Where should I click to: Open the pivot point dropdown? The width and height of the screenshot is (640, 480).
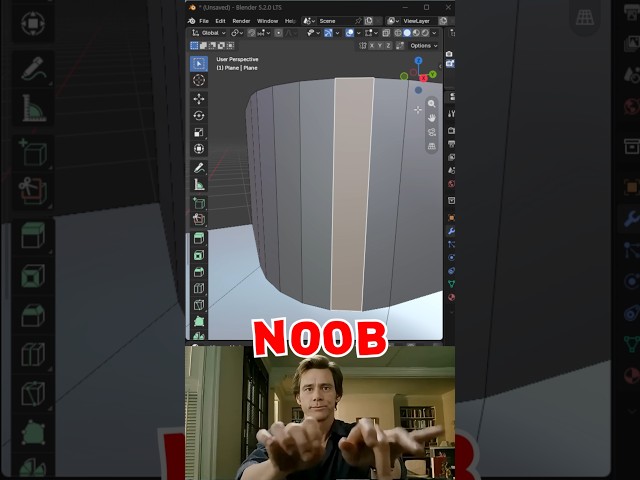[x=237, y=33]
